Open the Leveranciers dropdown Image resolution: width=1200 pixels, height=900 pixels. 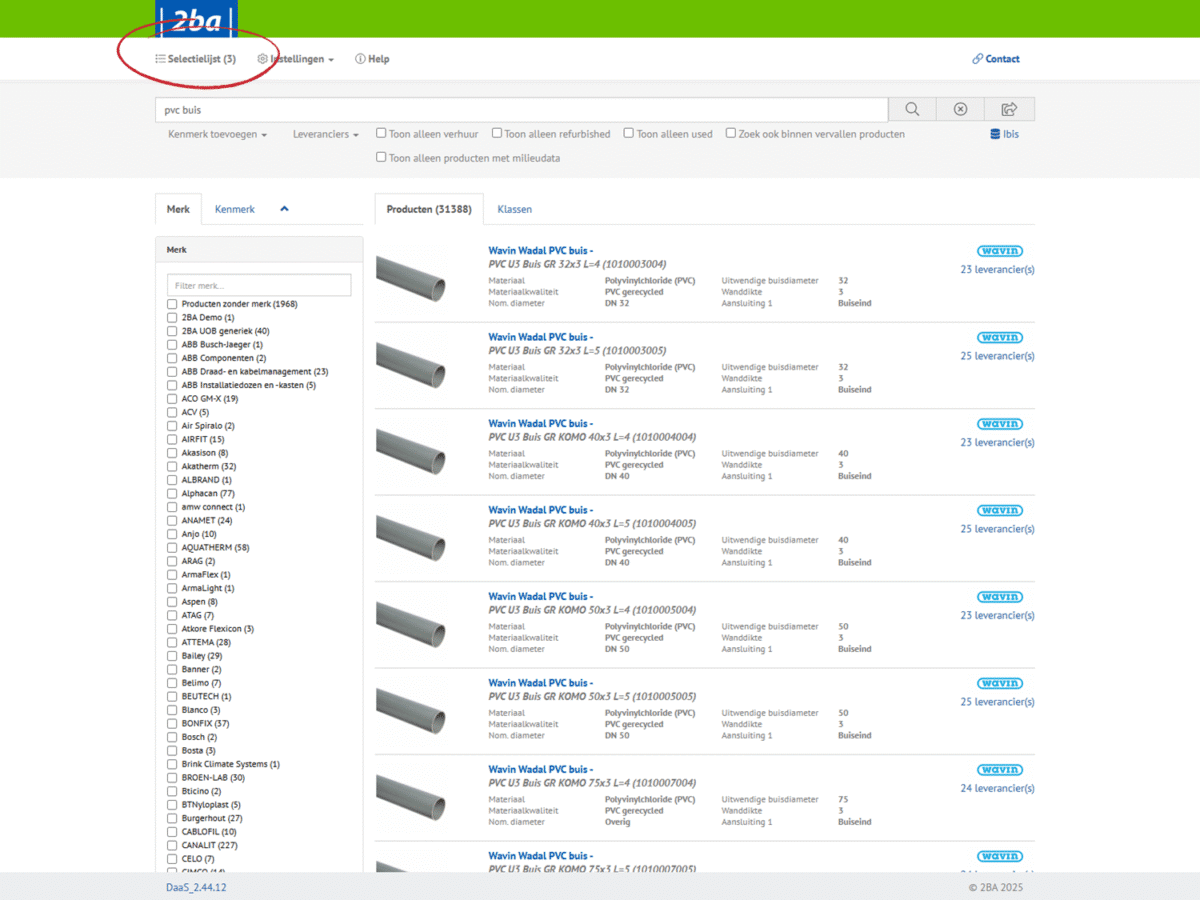(x=325, y=134)
